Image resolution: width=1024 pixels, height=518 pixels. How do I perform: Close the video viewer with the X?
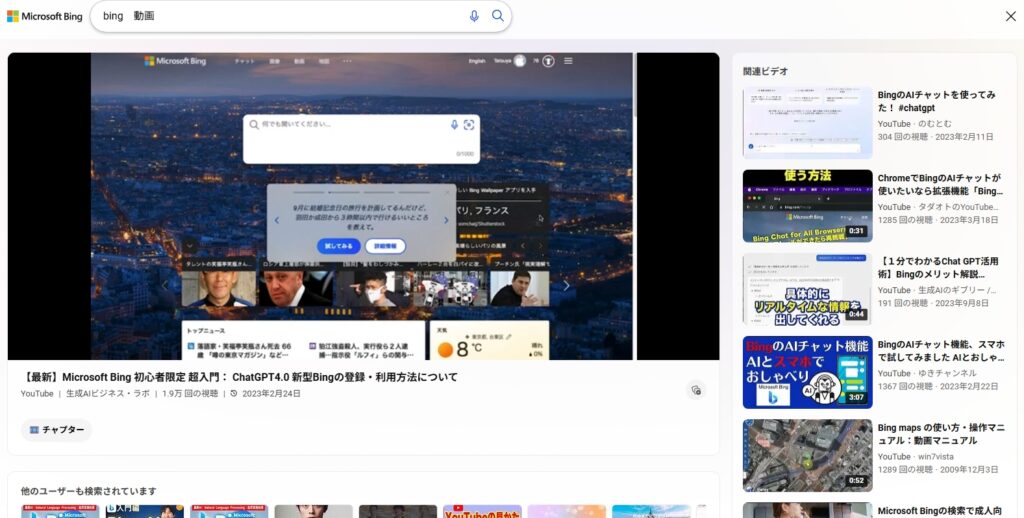tap(1010, 16)
